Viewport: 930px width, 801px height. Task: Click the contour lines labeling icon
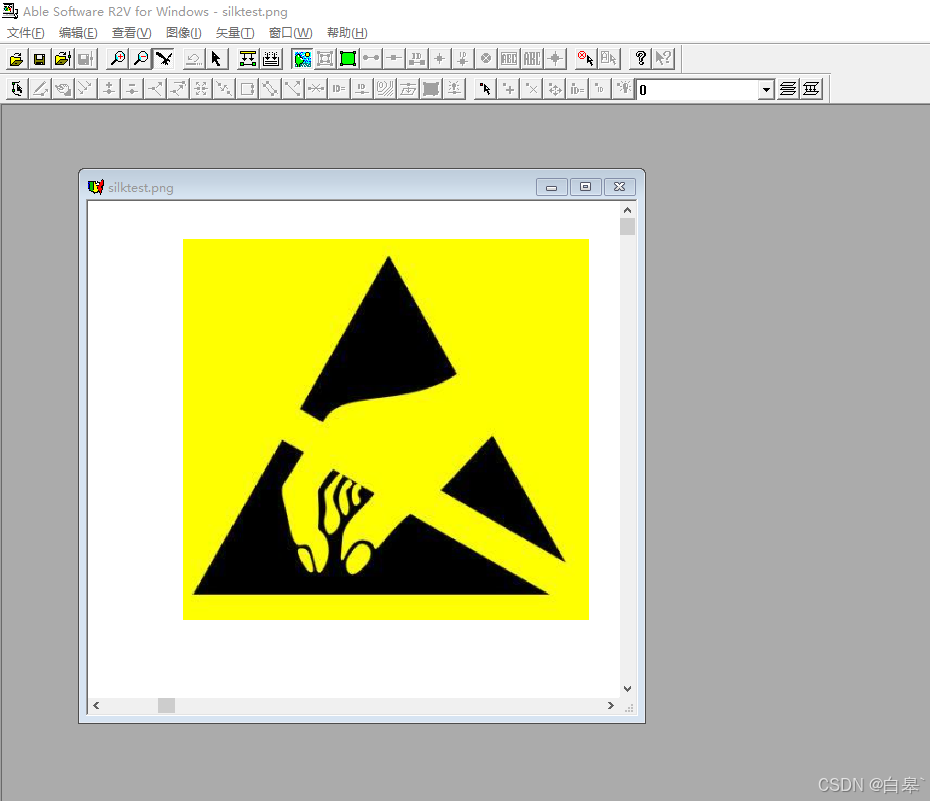click(x=384, y=89)
